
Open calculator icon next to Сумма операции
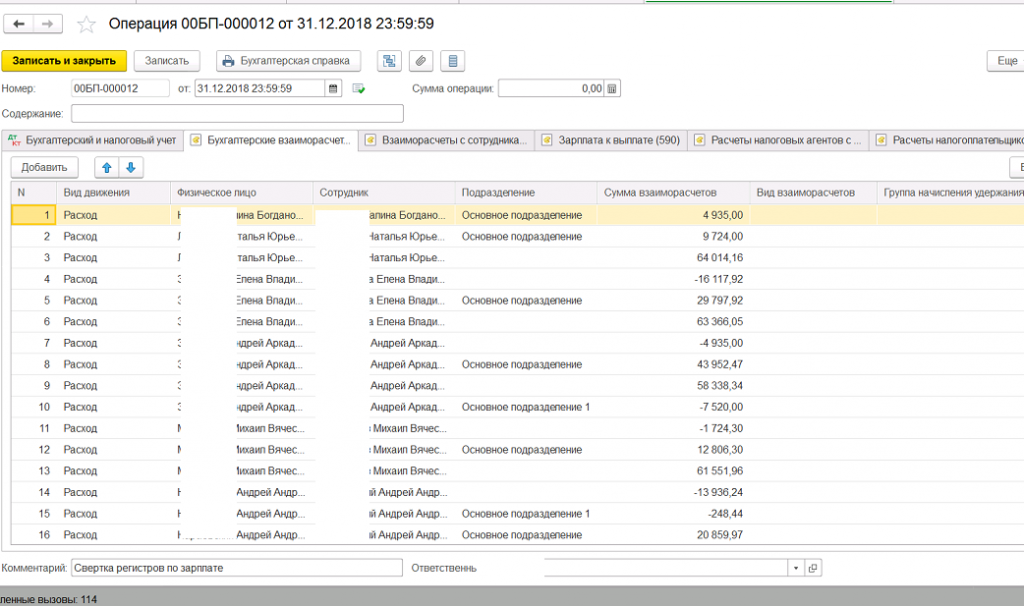coord(612,88)
